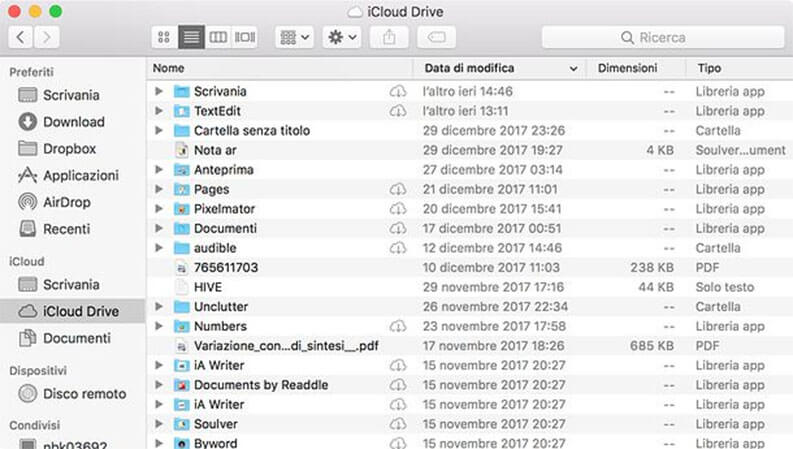Image resolution: width=793 pixels, height=449 pixels.
Task: Select the HIVE text file
Action: (208, 287)
